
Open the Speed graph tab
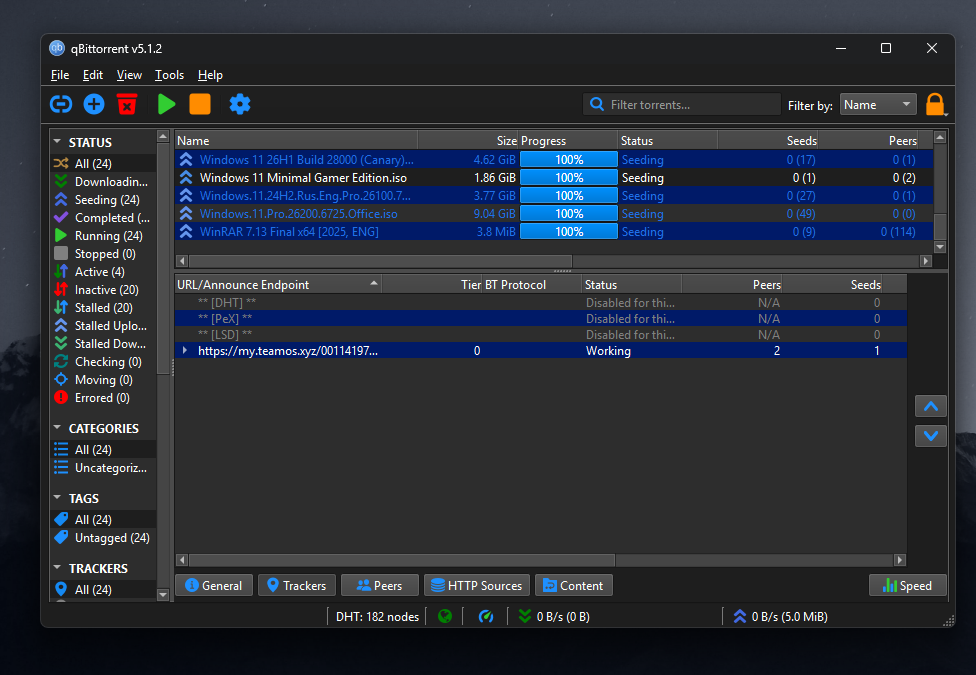908,585
